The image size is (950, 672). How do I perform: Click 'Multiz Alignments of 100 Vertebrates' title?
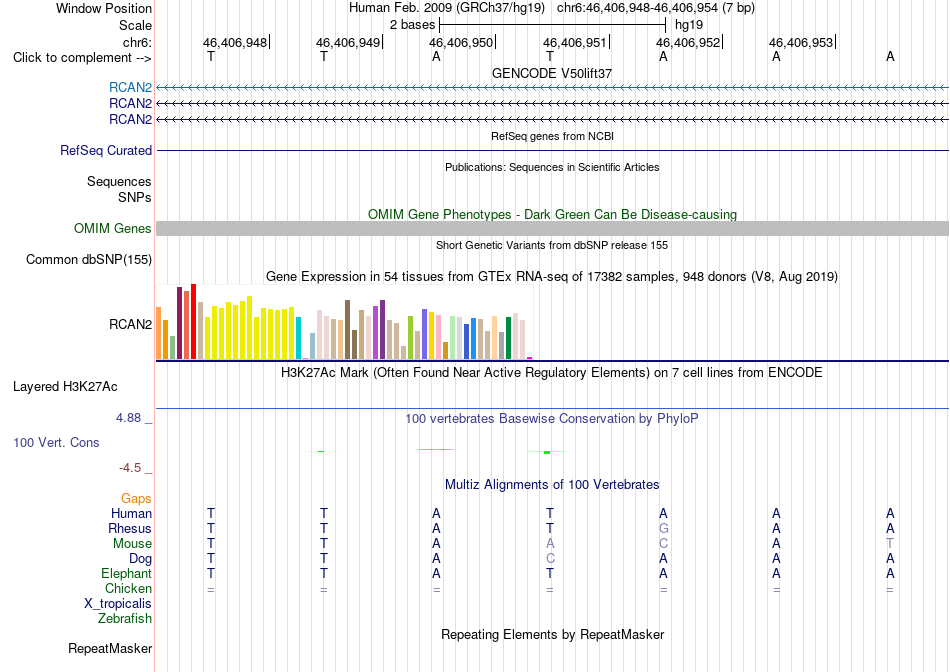point(552,485)
